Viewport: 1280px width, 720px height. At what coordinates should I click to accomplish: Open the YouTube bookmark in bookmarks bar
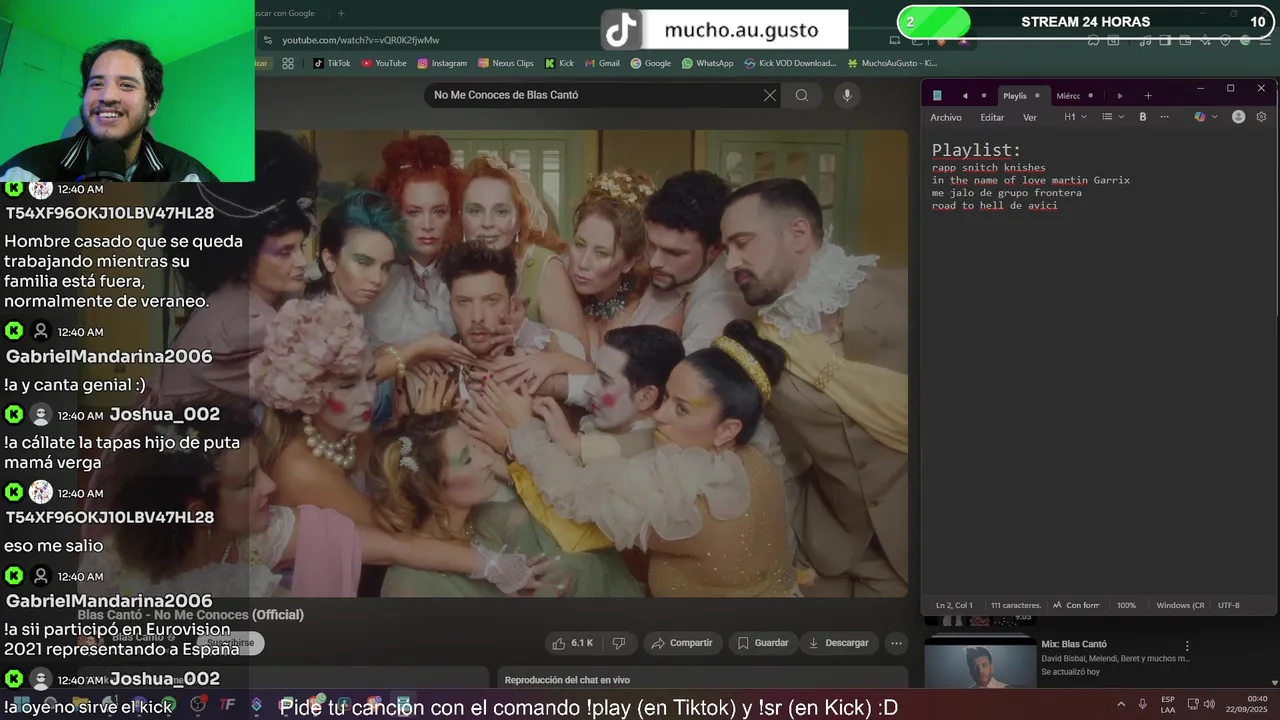pyautogui.click(x=384, y=63)
